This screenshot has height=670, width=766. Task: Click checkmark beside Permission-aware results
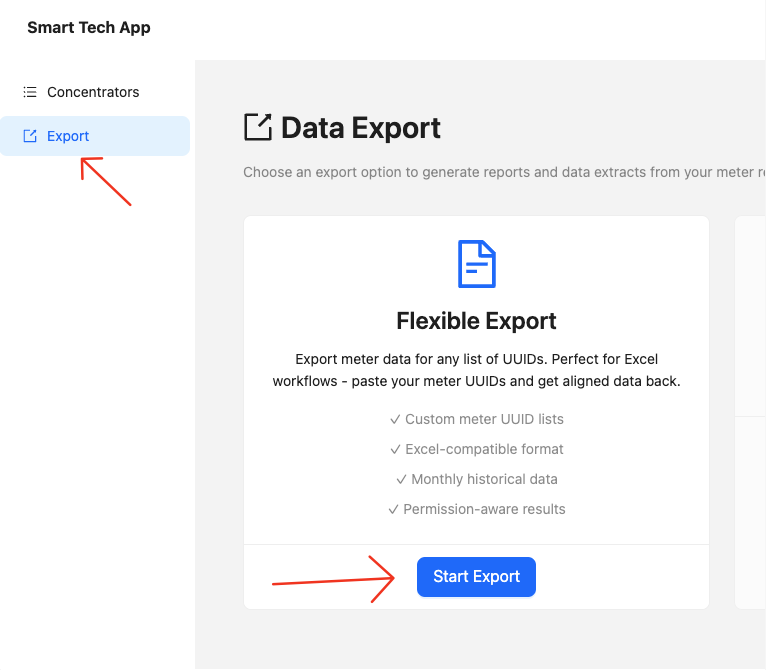393,509
